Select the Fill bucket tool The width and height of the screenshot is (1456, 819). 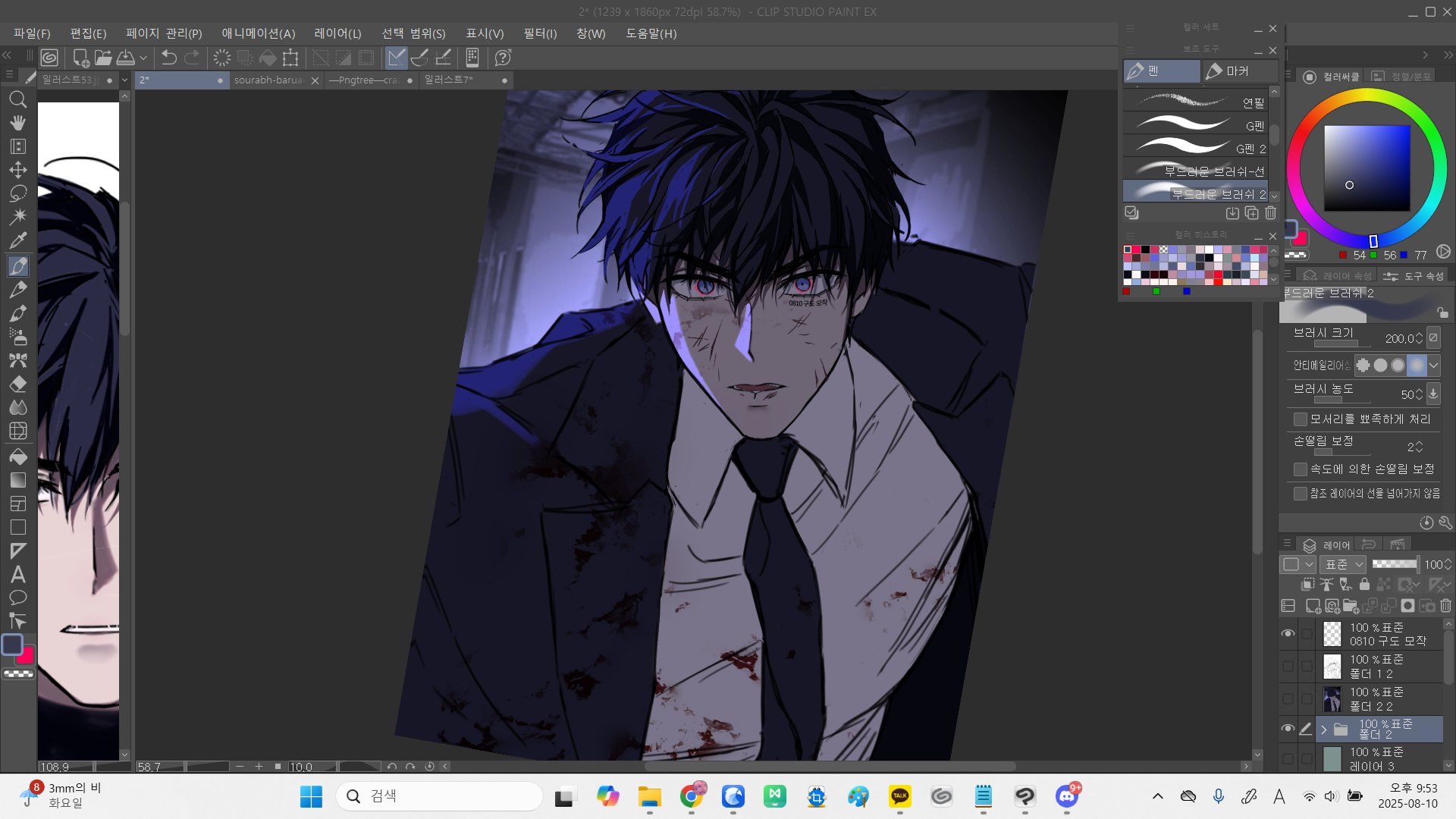[18, 456]
